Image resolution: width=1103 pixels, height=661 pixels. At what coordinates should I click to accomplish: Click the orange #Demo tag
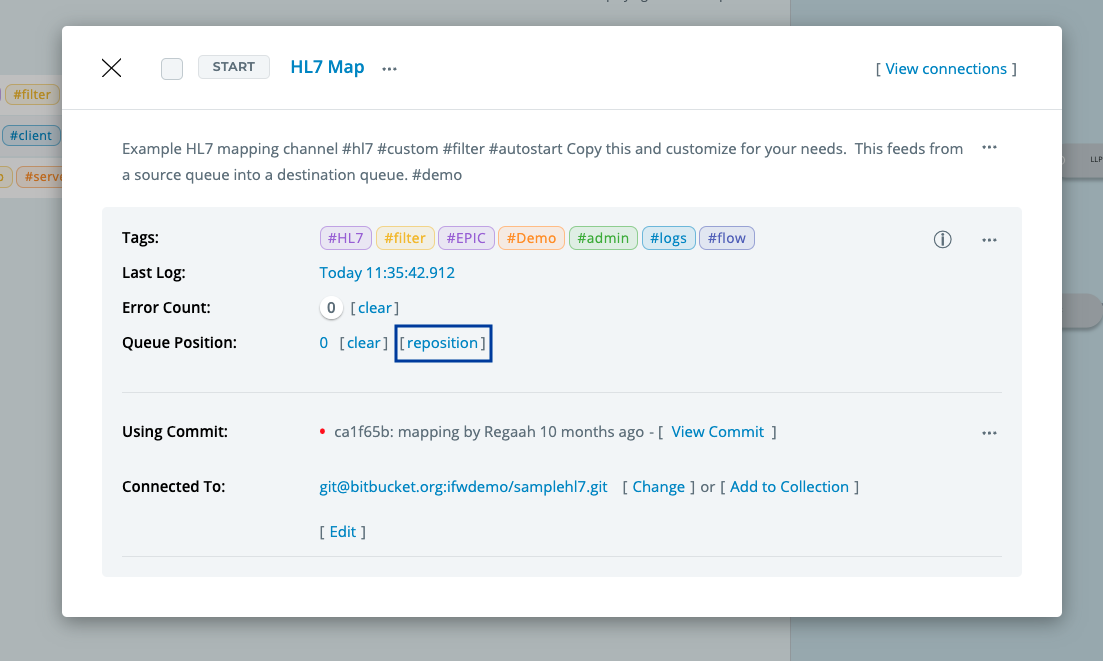[x=531, y=238]
